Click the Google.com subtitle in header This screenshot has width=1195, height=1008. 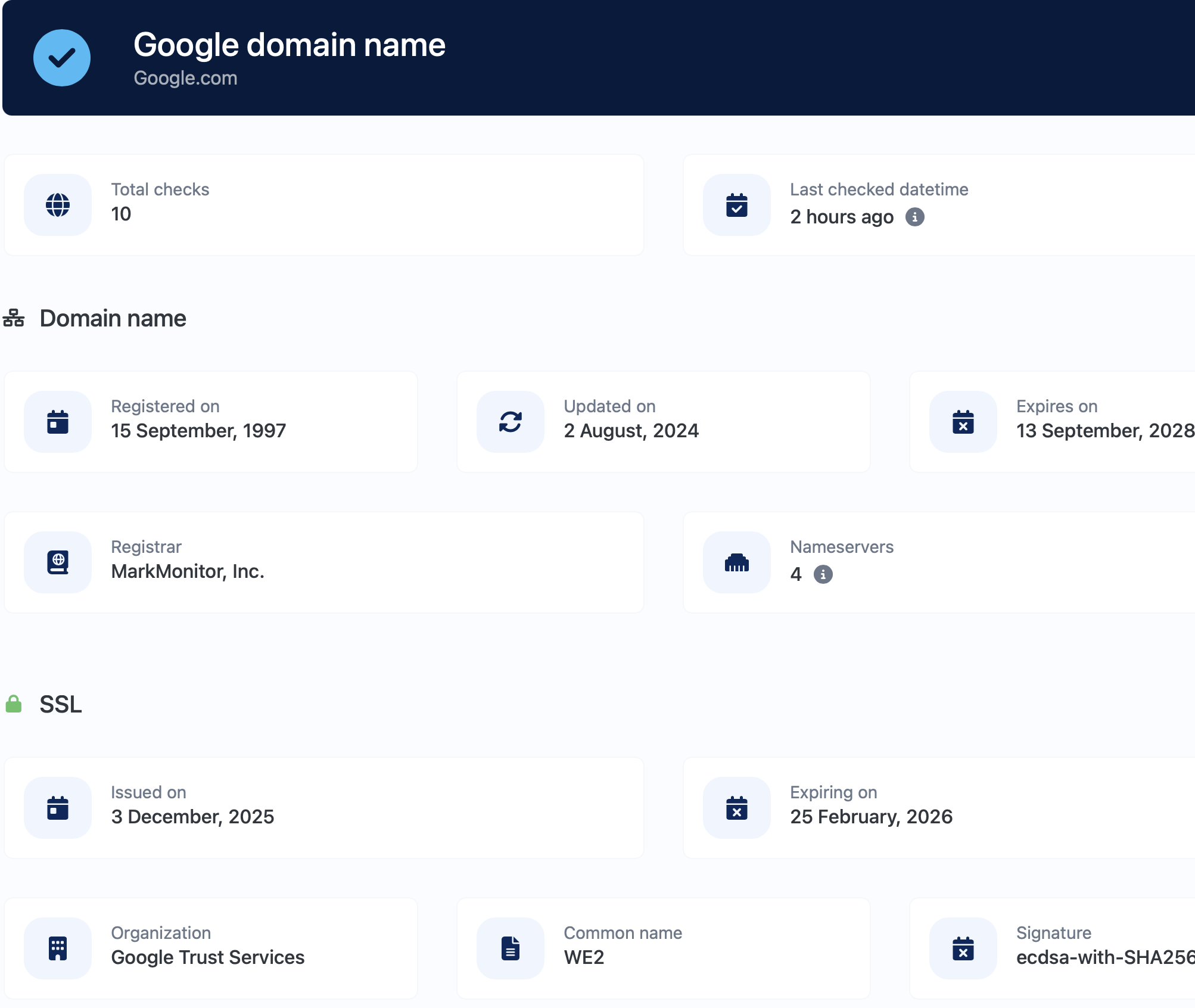(185, 78)
